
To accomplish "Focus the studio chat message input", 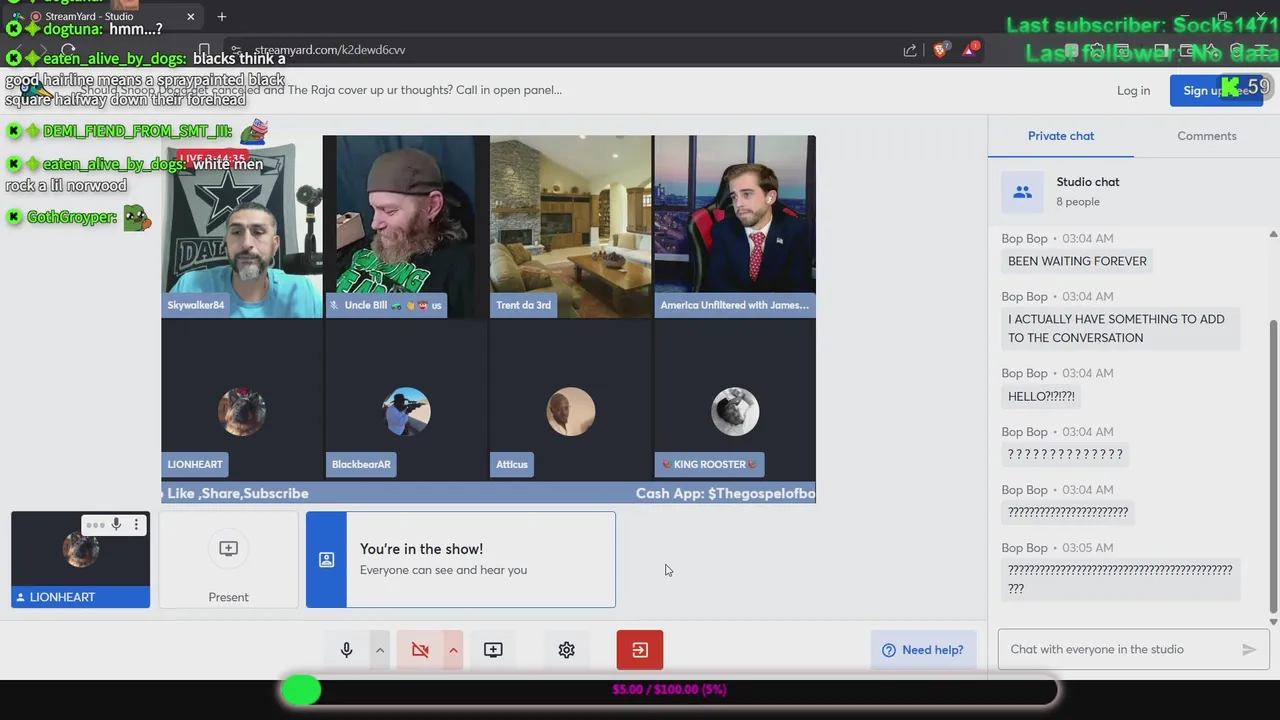I will tap(1119, 649).
